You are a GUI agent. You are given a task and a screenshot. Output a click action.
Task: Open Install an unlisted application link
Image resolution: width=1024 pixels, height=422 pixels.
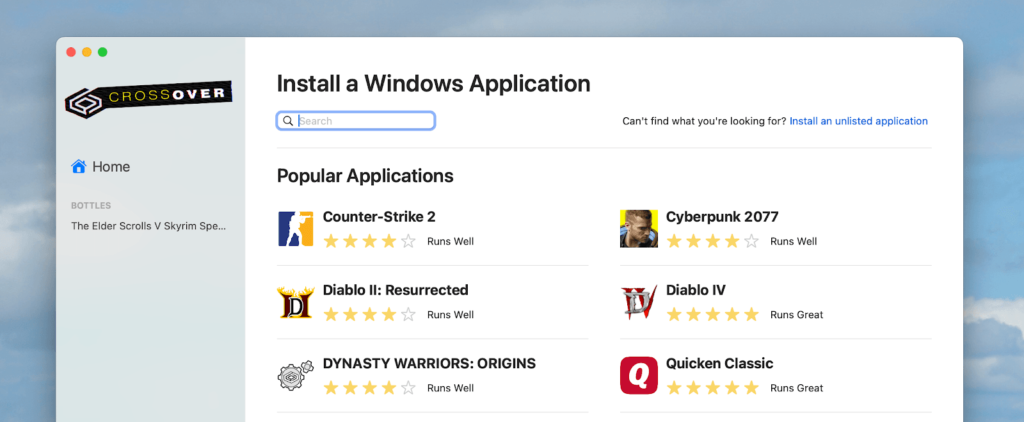tap(858, 121)
